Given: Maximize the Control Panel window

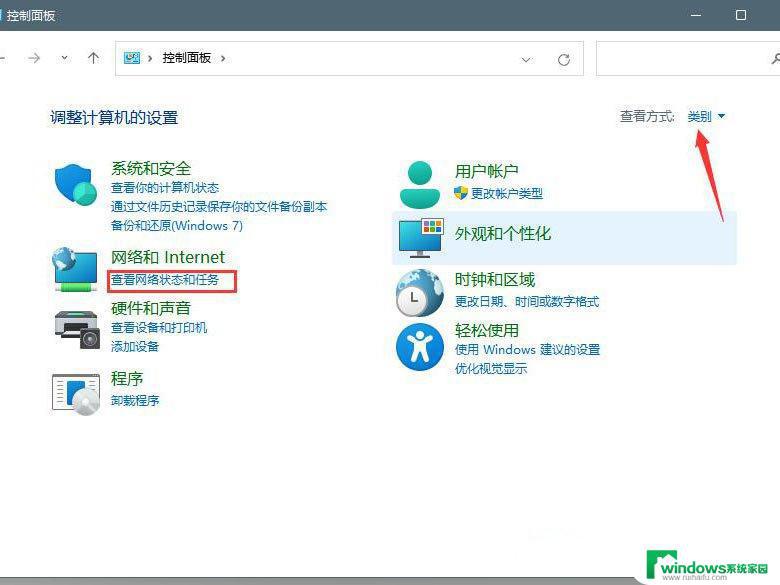Looking at the screenshot, I should [x=741, y=15].
